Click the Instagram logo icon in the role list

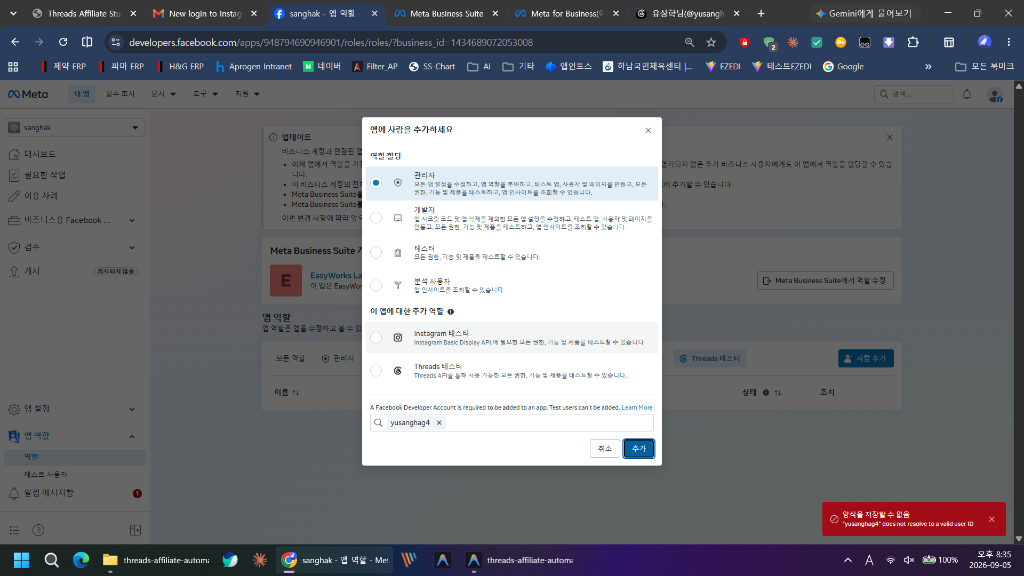[x=398, y=338]
